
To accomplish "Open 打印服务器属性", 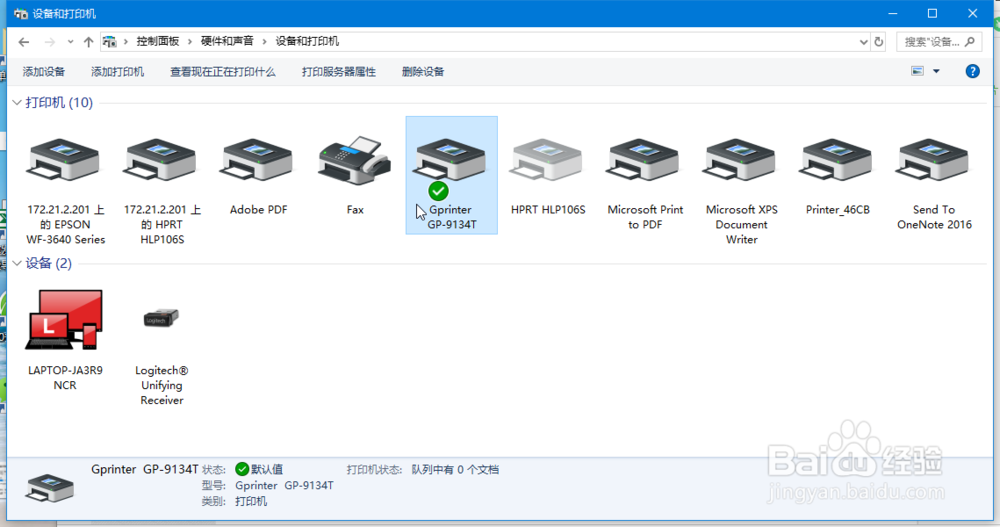I will (x=339, y=71).
